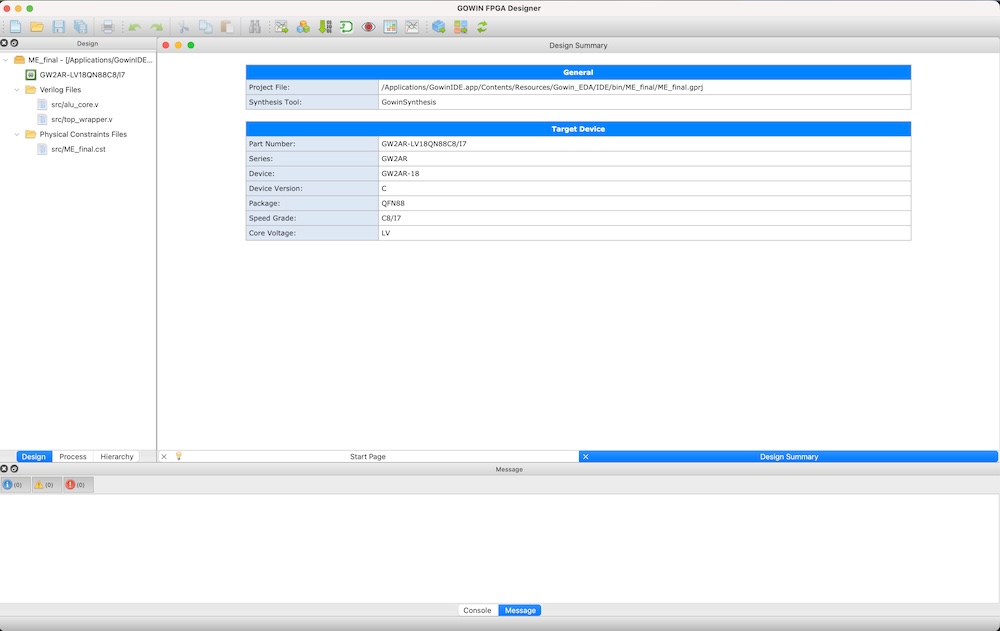This screenshot has height=631, width=1000.
Task: Open the Start Page tab
Action: (367, 457)
